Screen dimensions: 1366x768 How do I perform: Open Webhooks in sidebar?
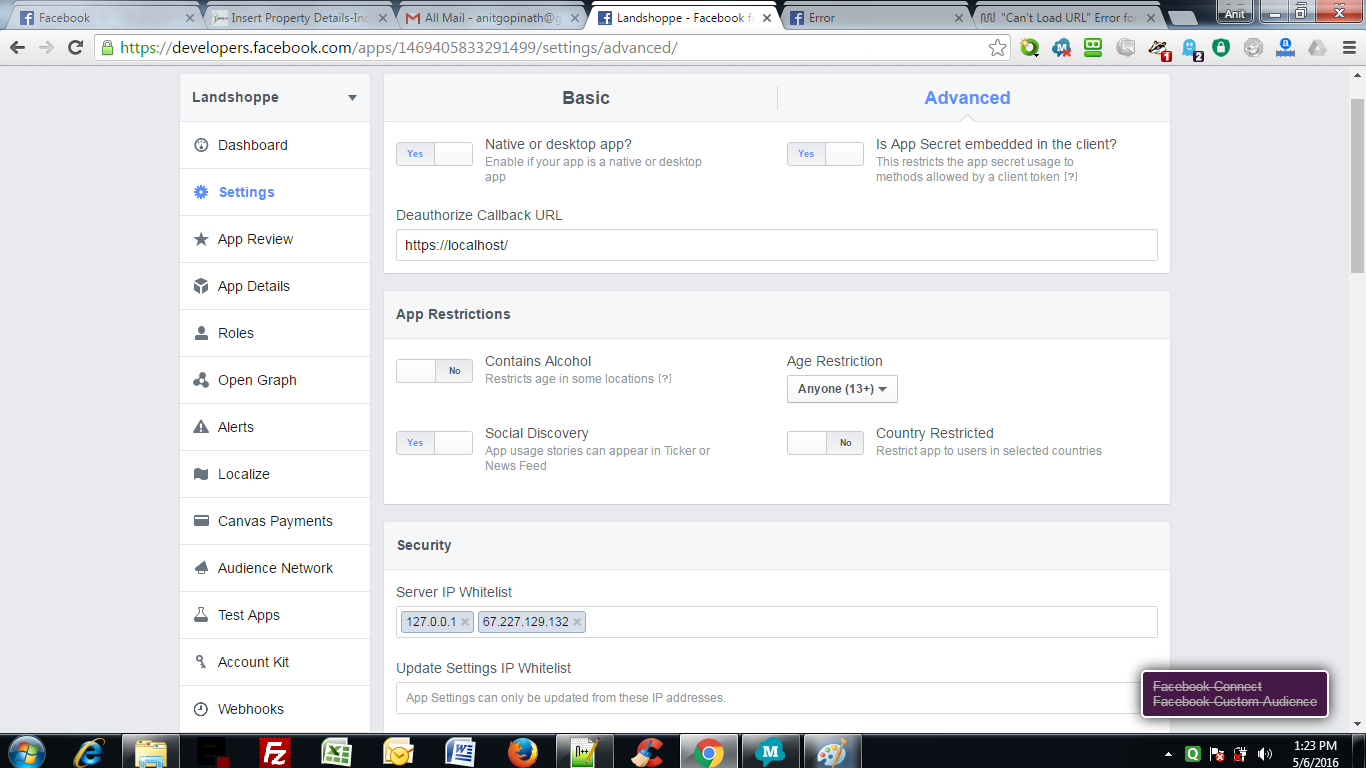coord(275,709)
